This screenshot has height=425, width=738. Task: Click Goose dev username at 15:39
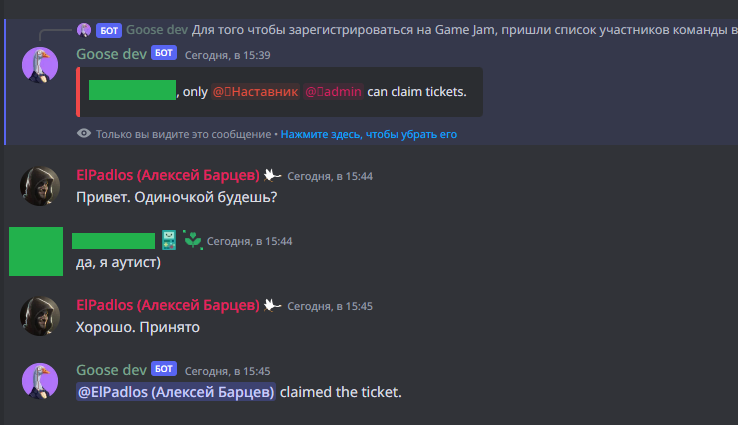112,54
